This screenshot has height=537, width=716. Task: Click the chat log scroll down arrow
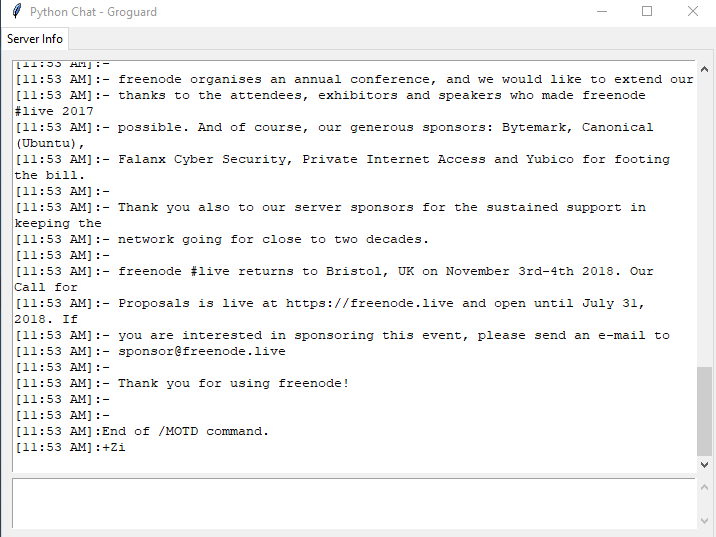coord(705,465)
